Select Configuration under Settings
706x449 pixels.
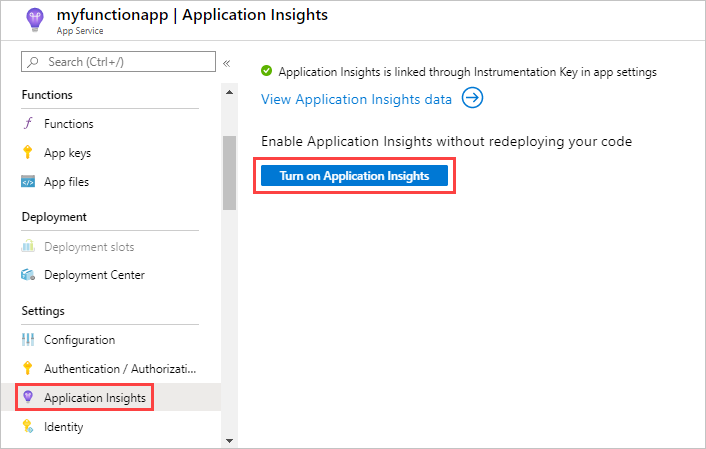[79, 340]
